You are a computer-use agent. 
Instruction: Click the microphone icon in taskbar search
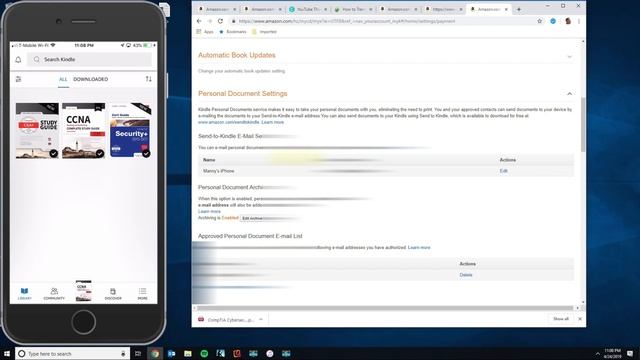tap(123, 353)
